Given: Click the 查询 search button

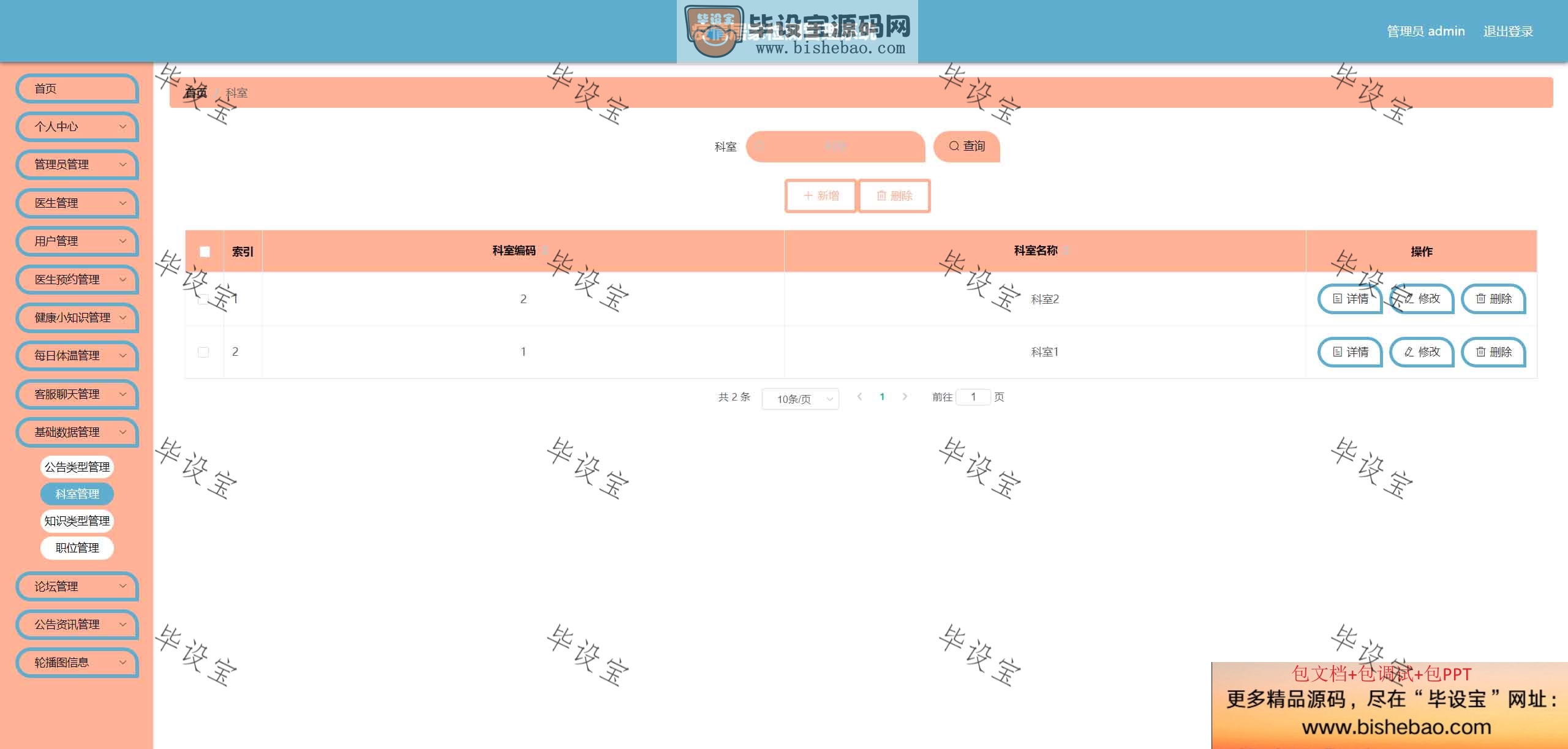Looking at the screenshot, I should pos(967,146).
